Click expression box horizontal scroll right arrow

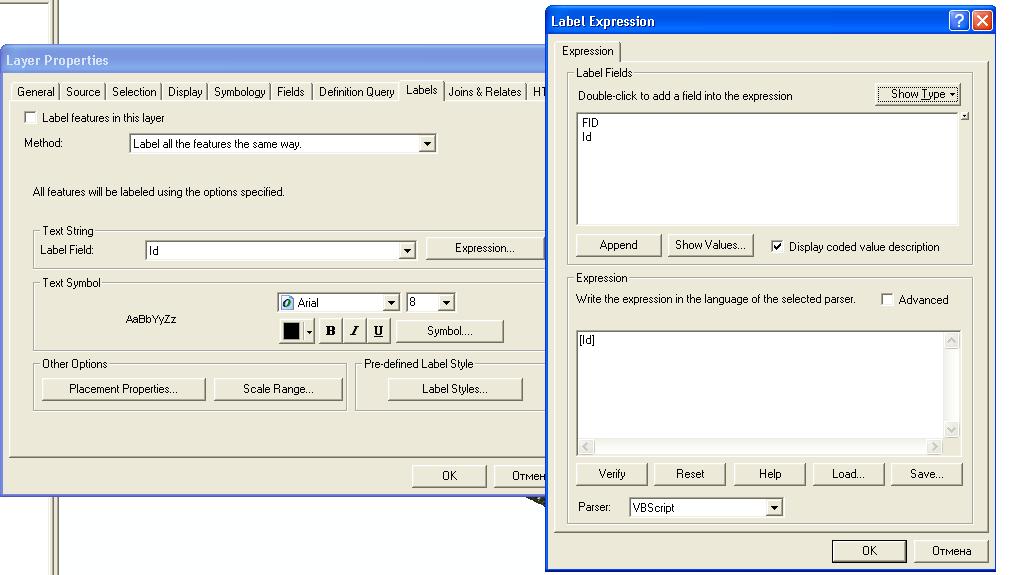934,447
